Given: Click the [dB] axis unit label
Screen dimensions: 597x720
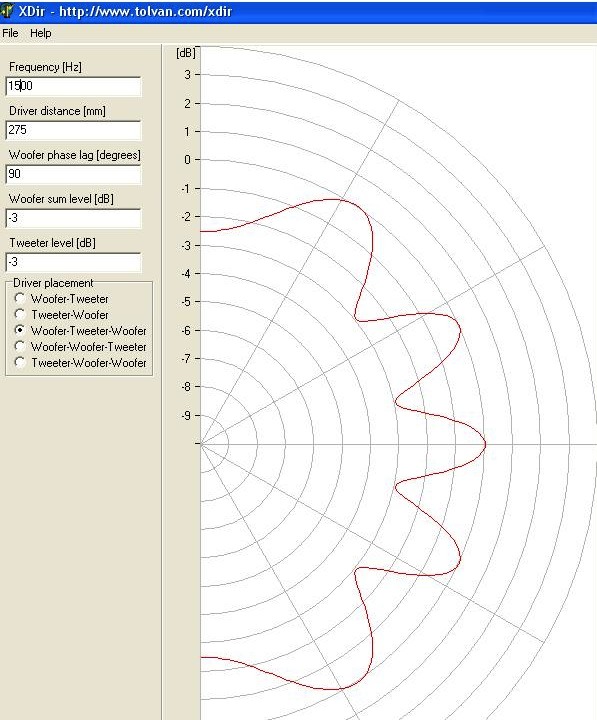Looking at the screenshot, I should (186, 53).
